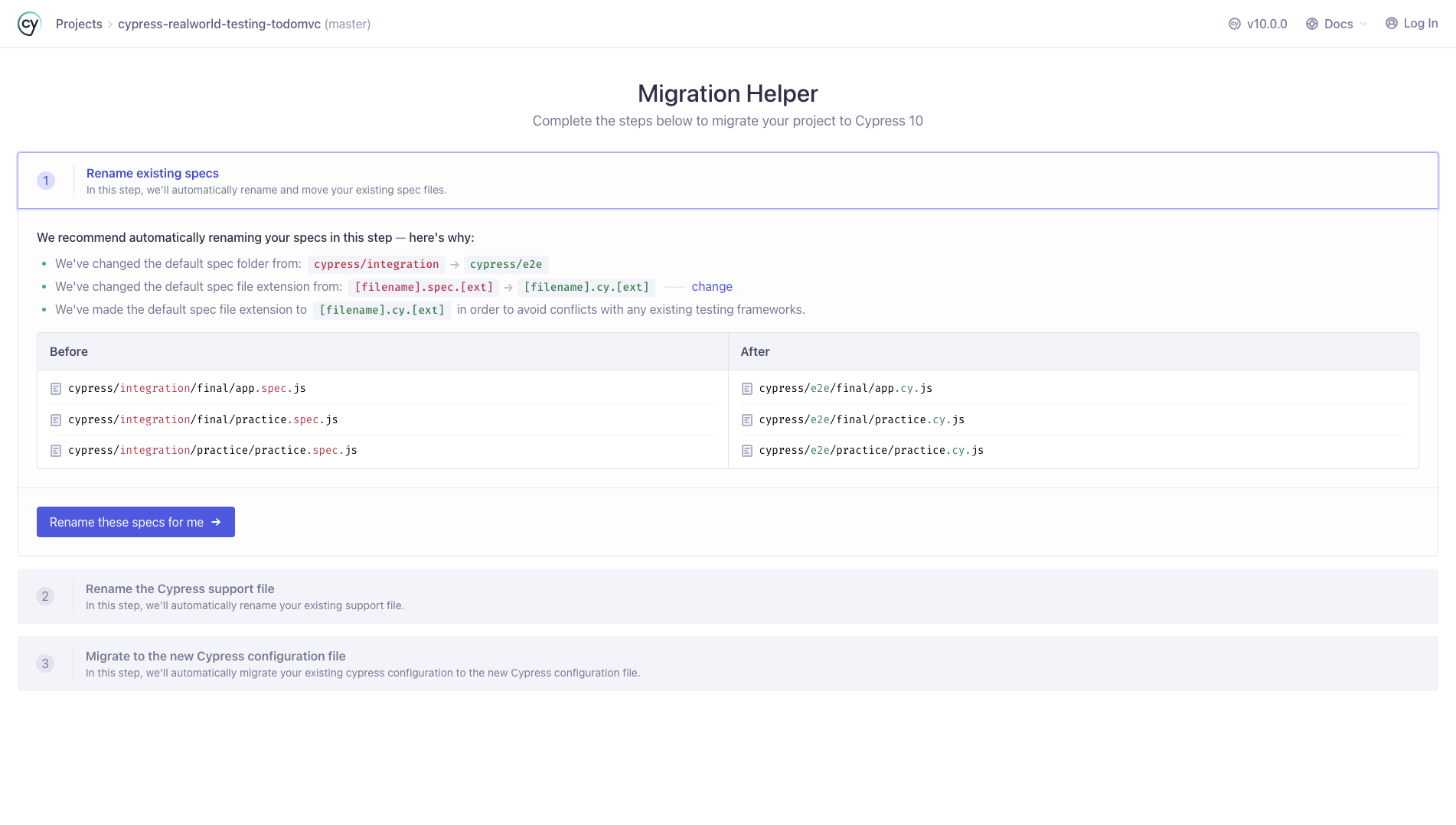Click arrow icon in Rename specs button
The height and width of the screenshot is (825, 1456).
[x=216, y=522]
